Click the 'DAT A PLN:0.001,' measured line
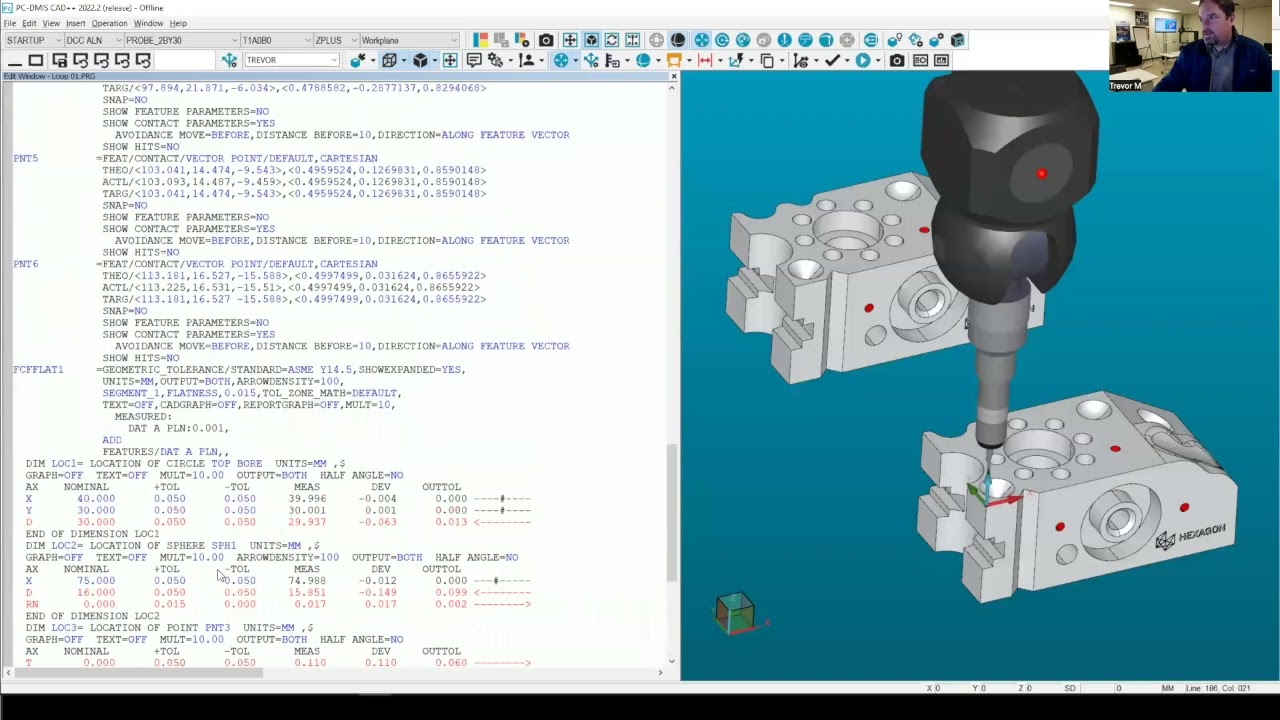The height and width of the screenshot is (720, 1280). pyautogui.click(x=178, y=428)
